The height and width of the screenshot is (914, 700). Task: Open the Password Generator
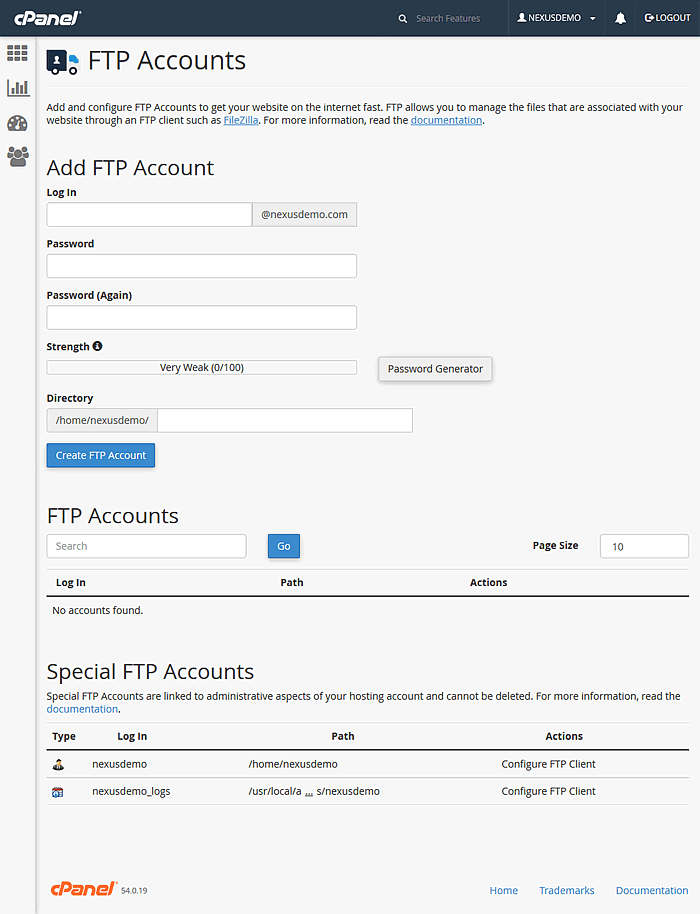coord(435,369)
